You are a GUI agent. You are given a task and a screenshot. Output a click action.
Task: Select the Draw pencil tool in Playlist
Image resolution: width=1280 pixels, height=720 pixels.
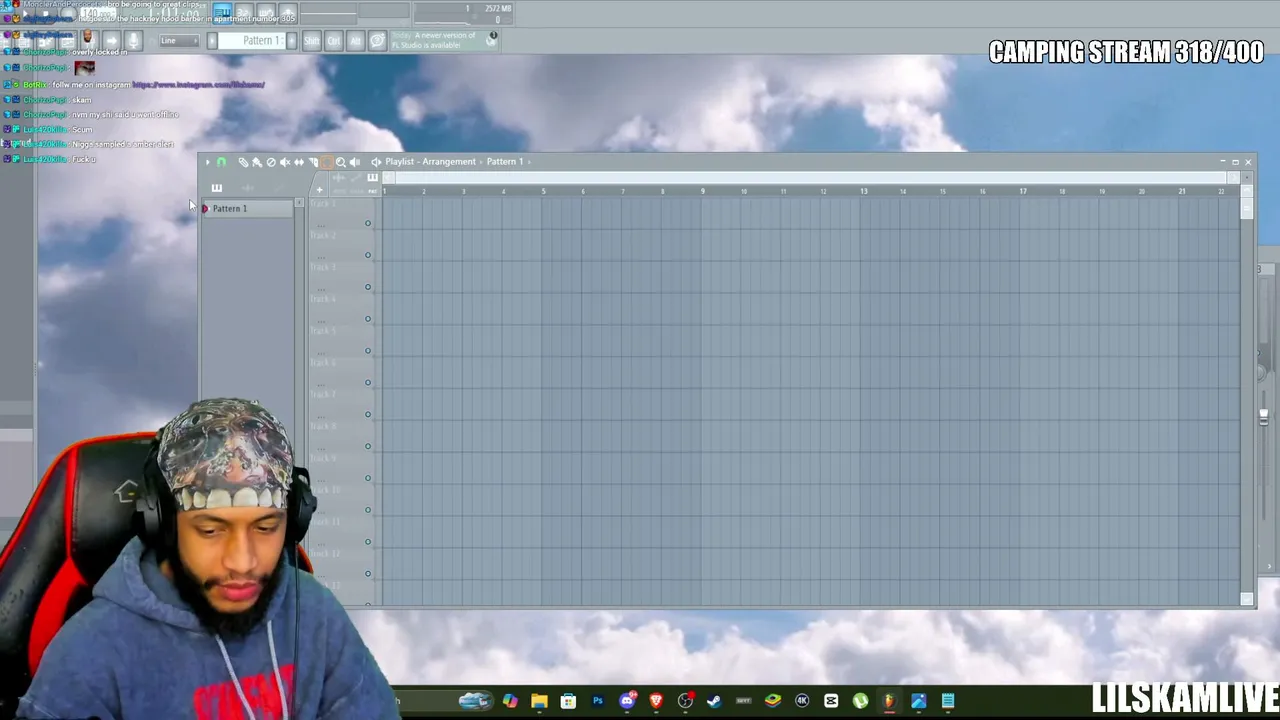pyautogui.click(x=243, y=162)
